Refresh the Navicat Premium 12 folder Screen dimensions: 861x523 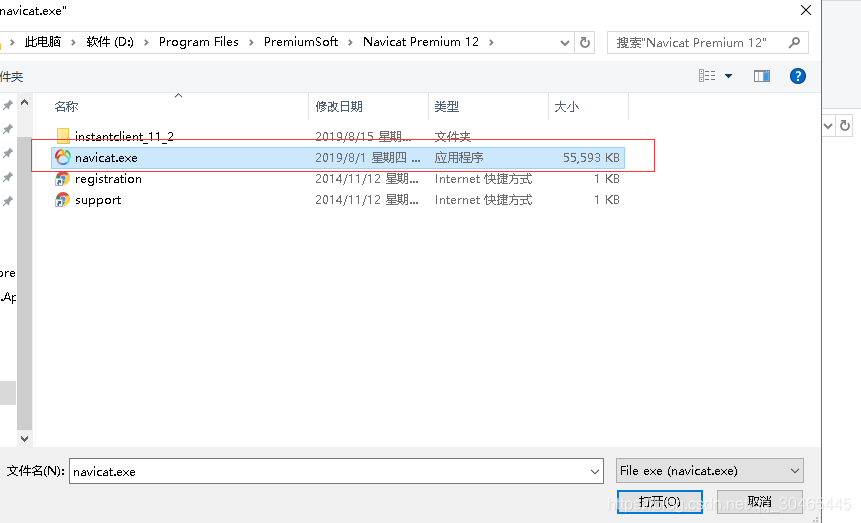(x=585, y=42)
